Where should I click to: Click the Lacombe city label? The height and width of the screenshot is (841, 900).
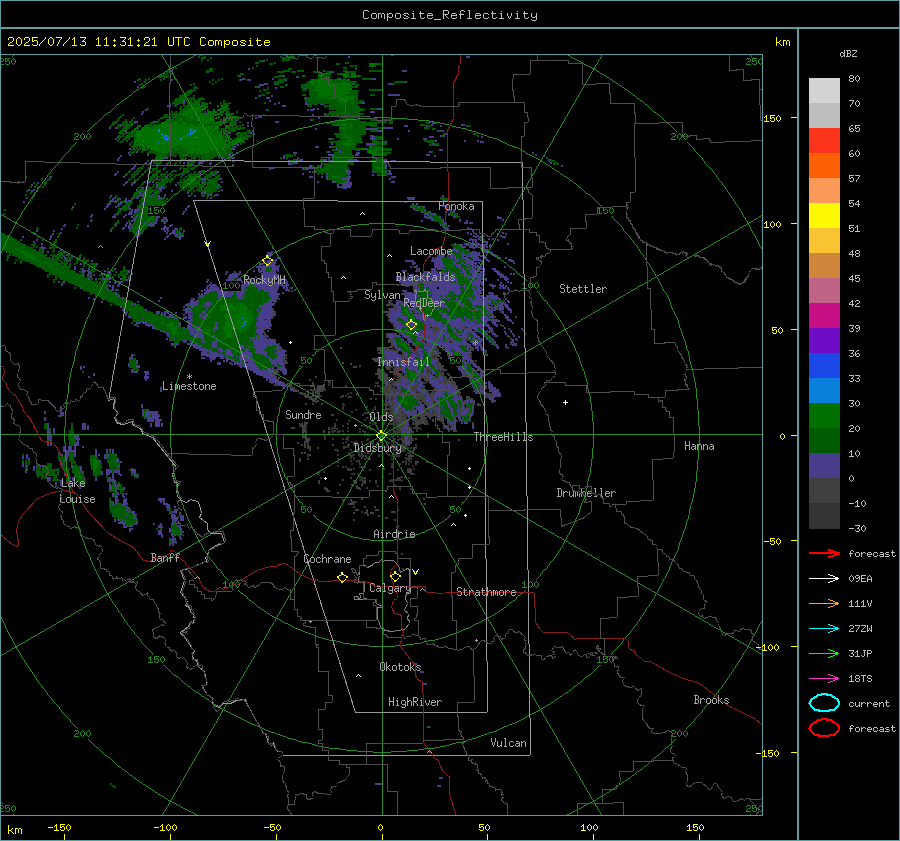[x=431, y=251]
